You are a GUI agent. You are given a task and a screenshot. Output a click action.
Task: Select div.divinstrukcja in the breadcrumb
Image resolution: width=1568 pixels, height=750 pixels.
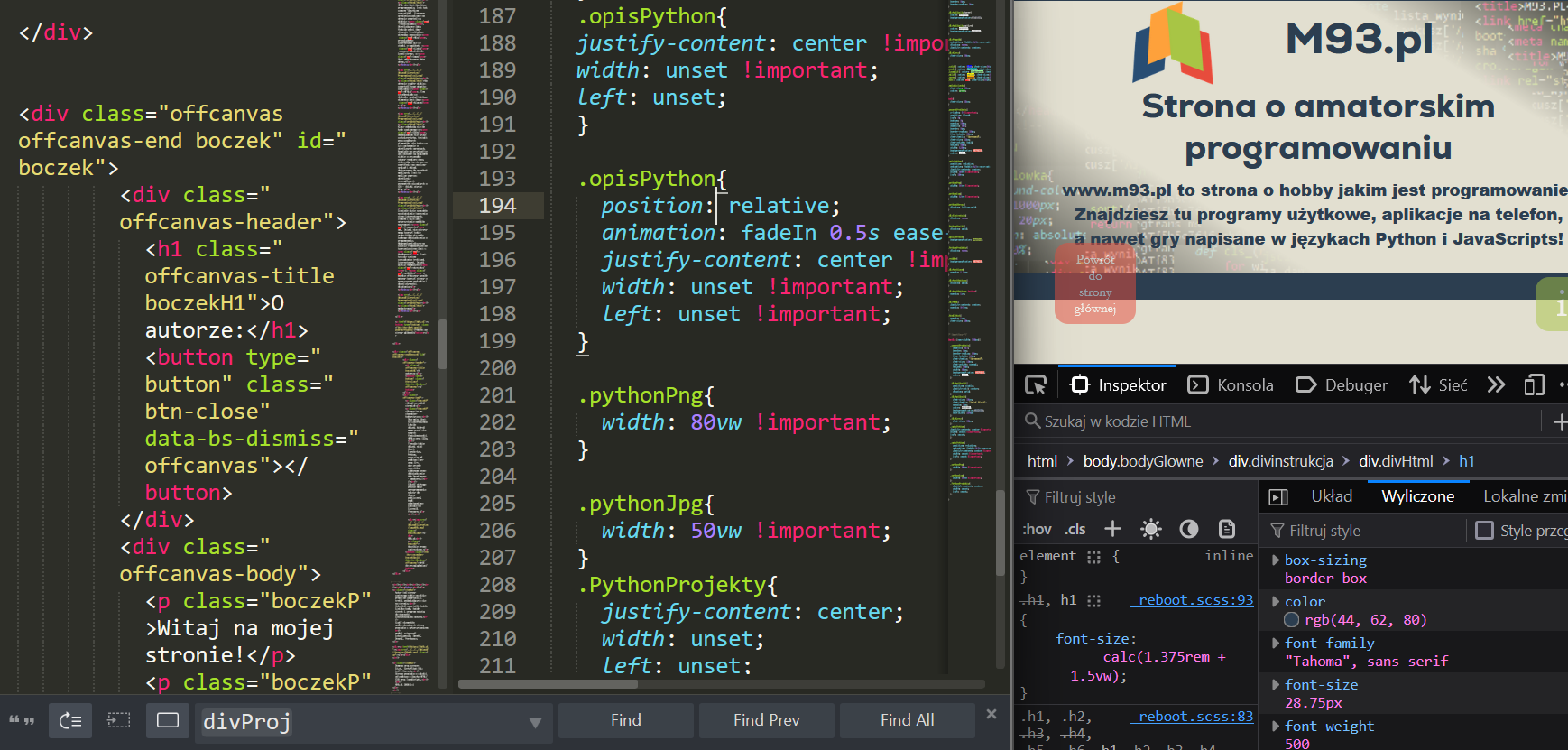[x=1280, y=461]
